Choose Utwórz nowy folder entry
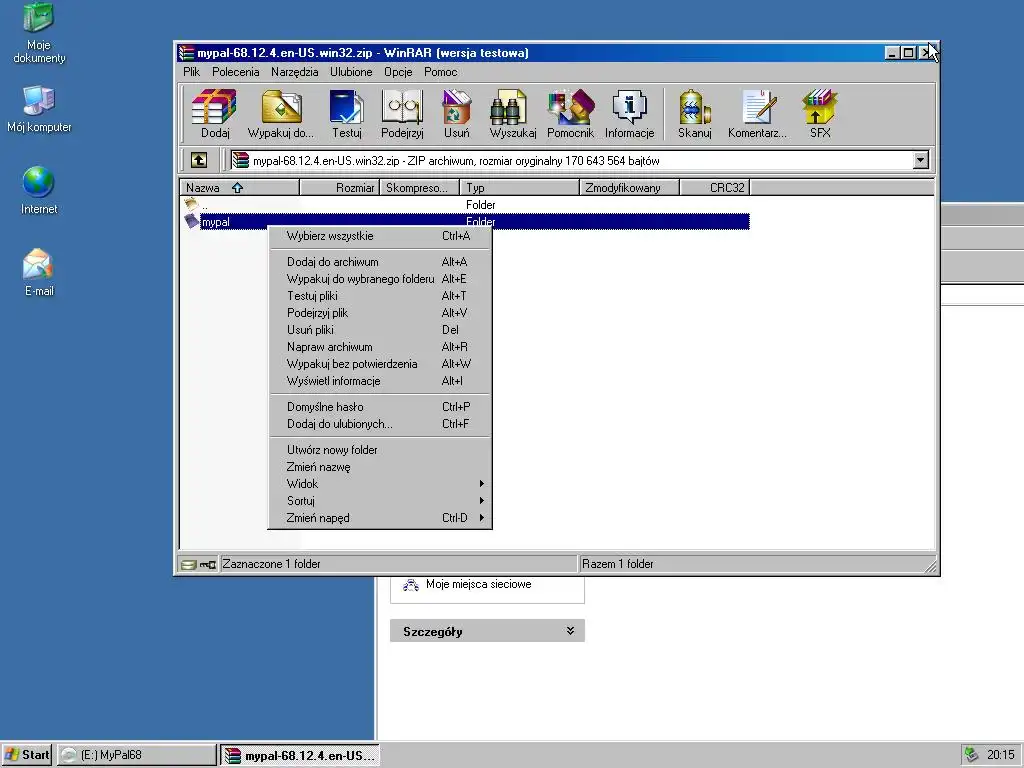The image size is (1024, 768). point(379,450)
